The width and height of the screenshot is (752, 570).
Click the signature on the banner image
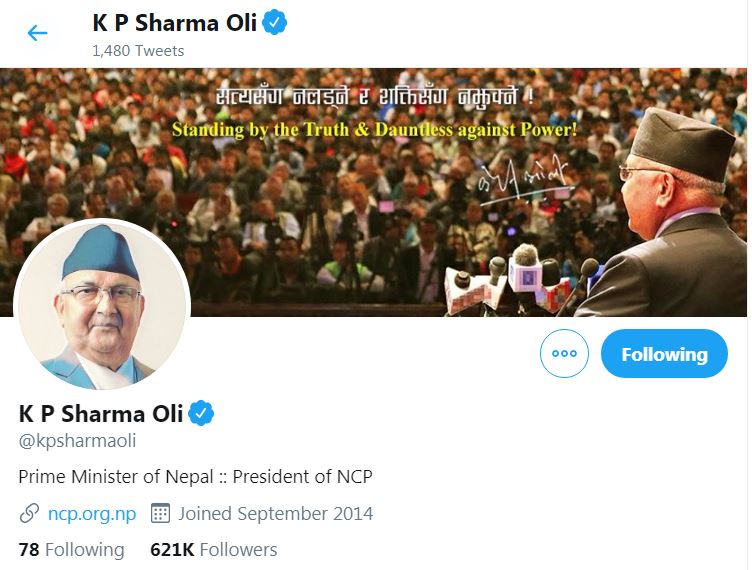coord(525,184)
